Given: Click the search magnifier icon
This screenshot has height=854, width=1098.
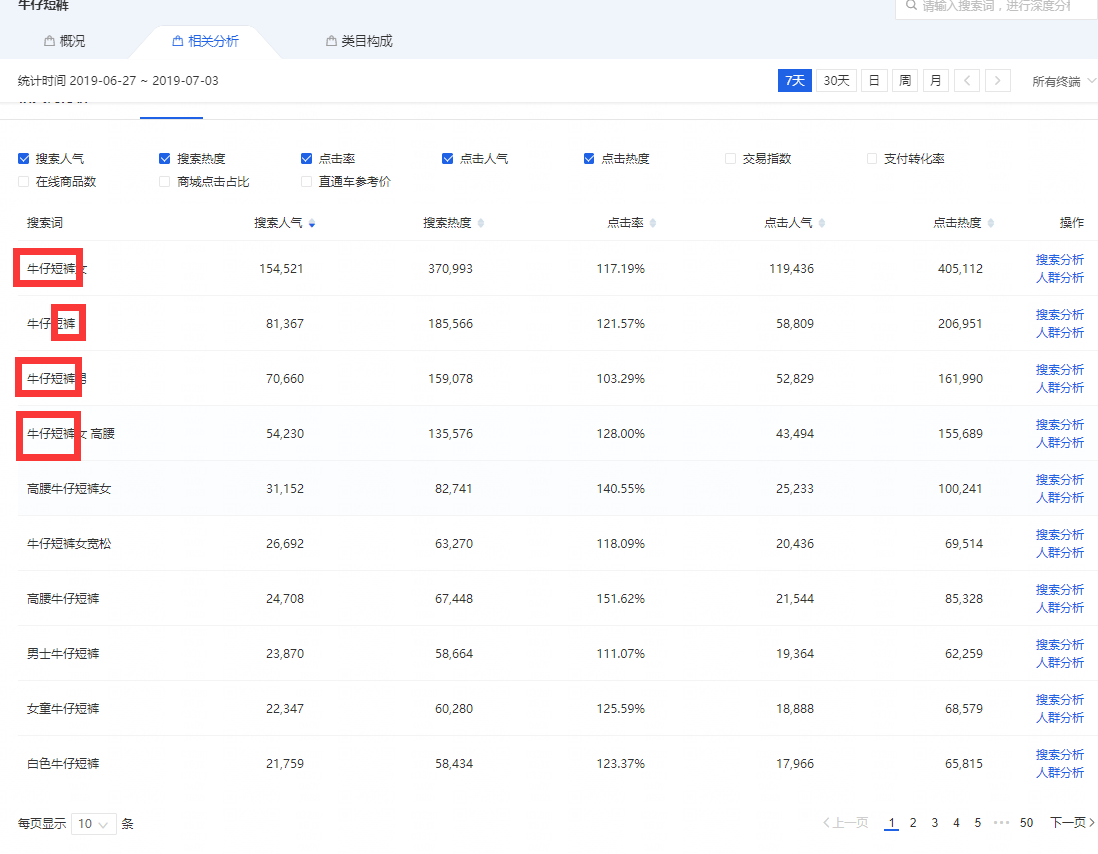Looking at the screenshot, I should [911, 6].
